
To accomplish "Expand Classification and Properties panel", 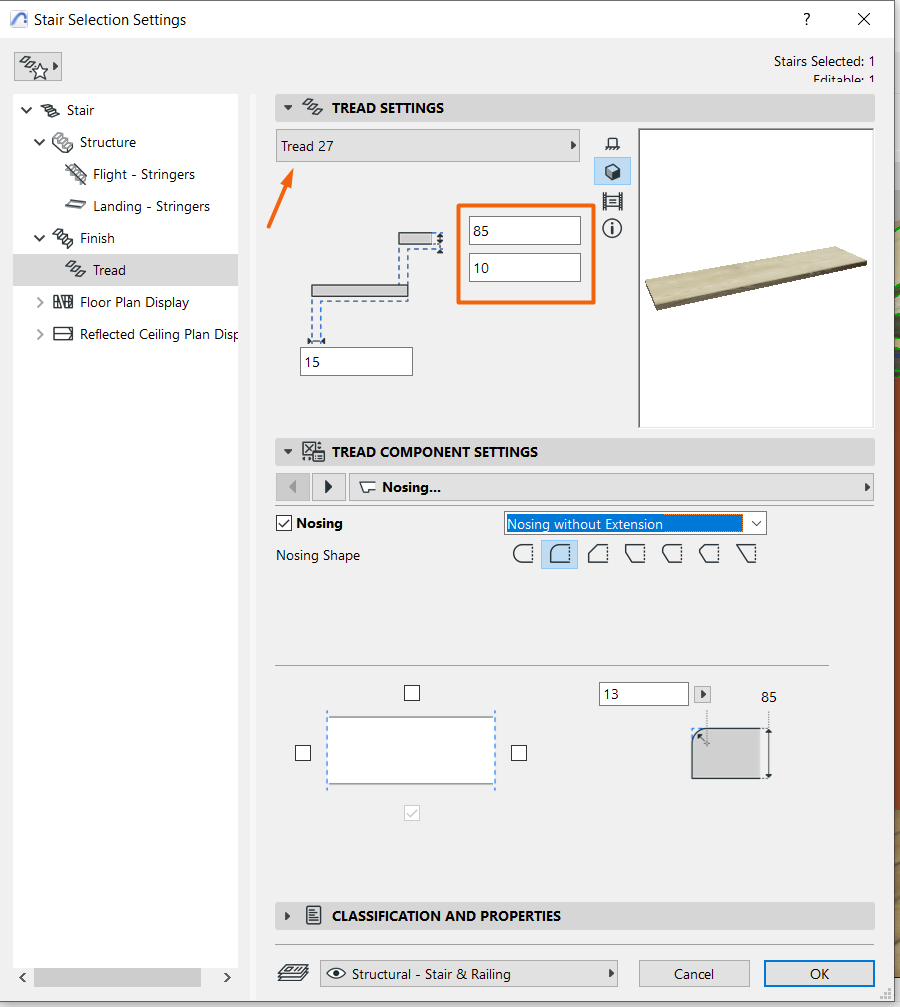I will click(288, 916).
